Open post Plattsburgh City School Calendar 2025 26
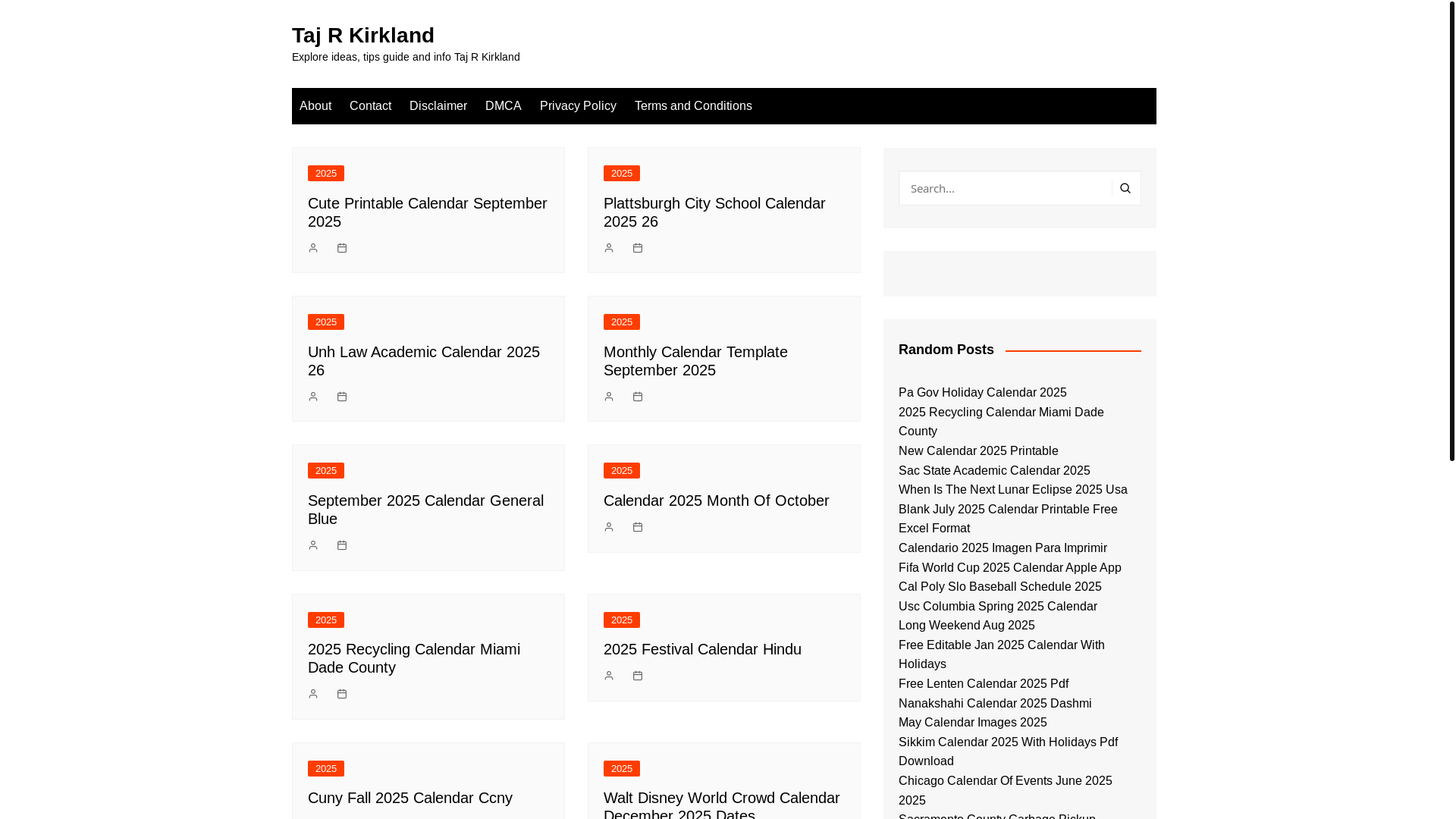1456x819 pixels. (714, 212)
